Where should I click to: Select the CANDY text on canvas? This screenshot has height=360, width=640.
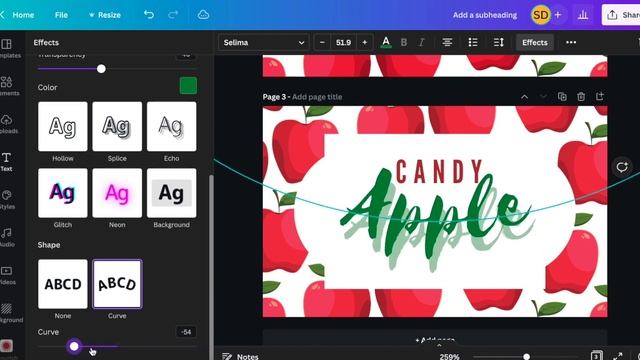439,171
